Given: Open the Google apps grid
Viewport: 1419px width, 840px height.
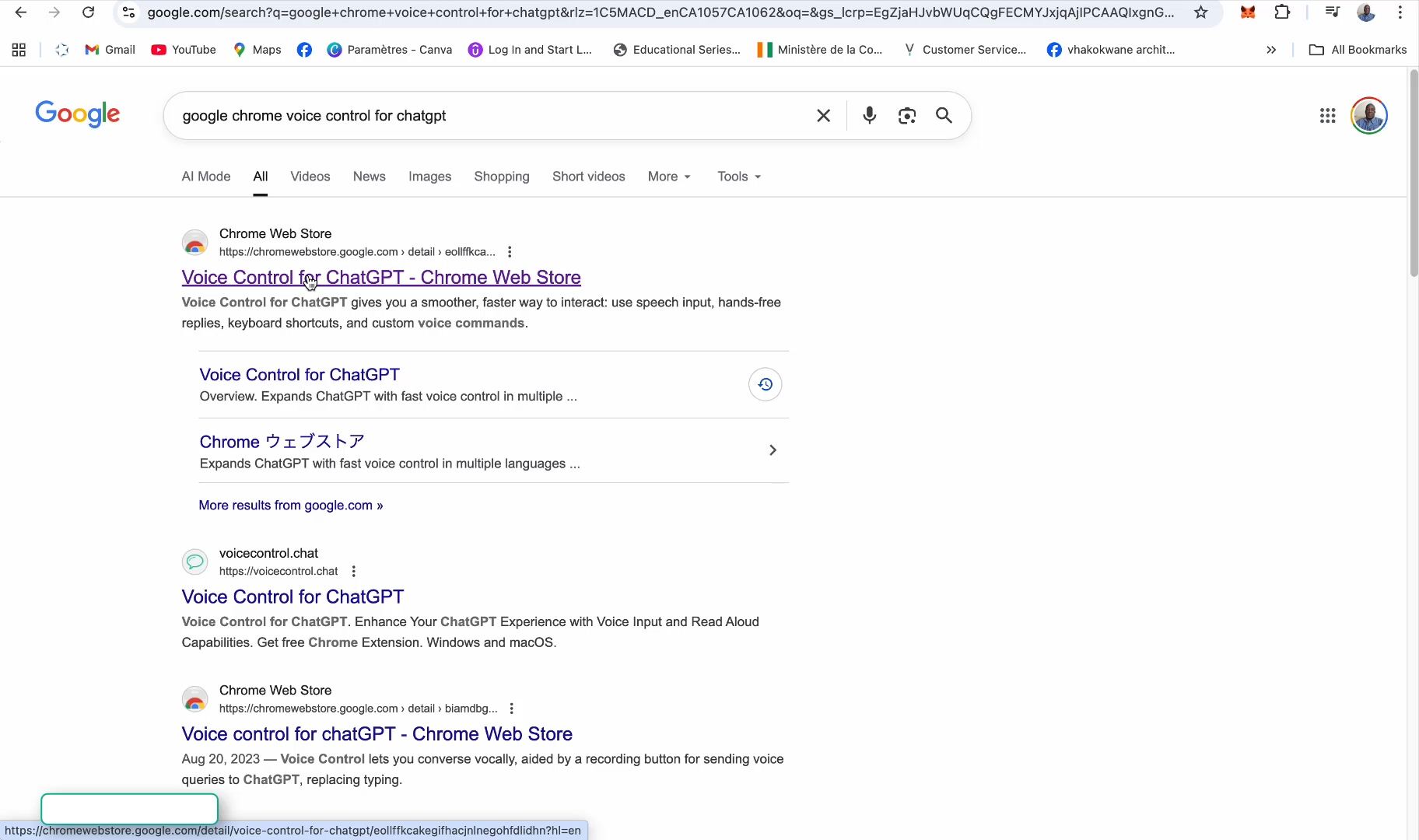Looking at the screenshot, I should [1327, 116].
